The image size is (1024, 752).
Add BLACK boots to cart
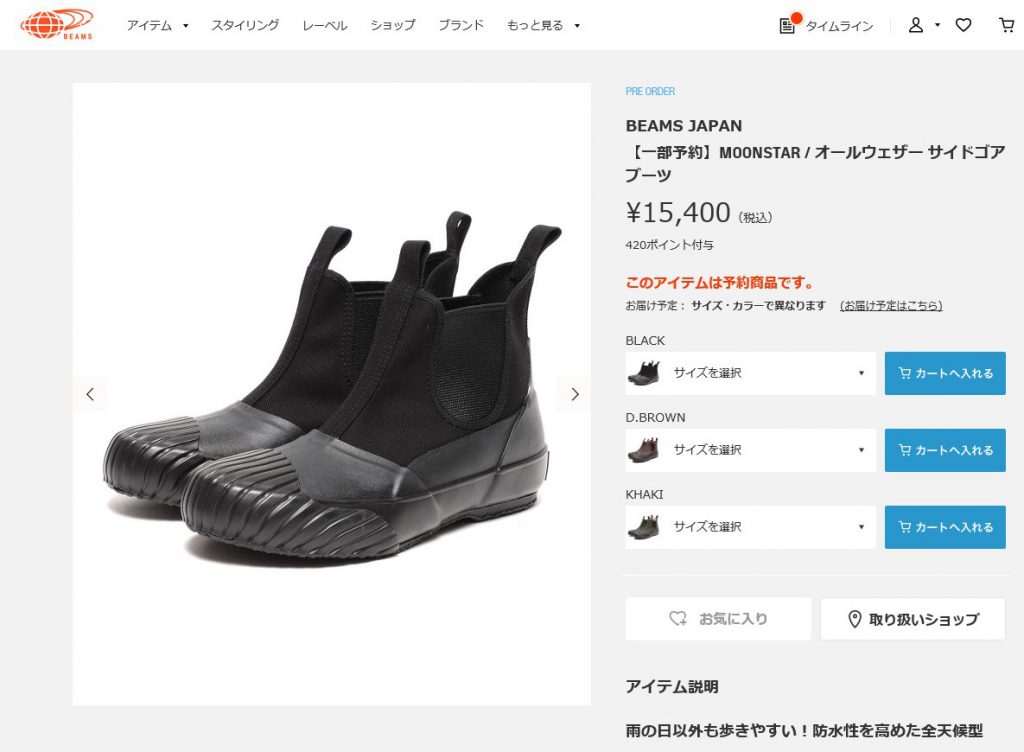(945, 373)
